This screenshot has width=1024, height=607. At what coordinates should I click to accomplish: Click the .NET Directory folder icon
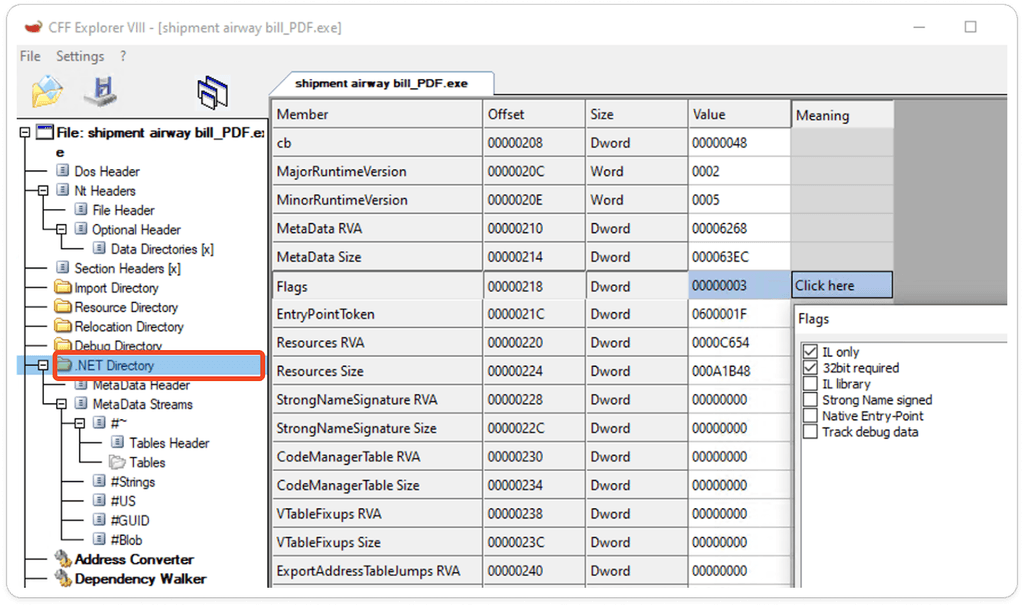[64, 365]
